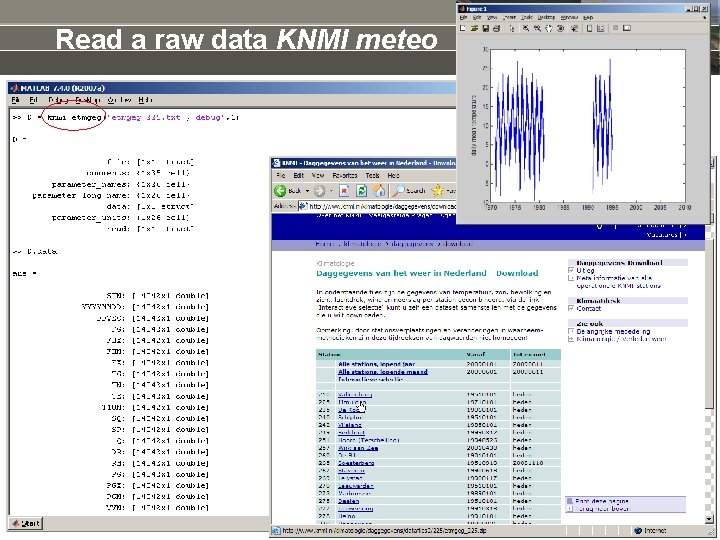This screenshot has height=540, width=720.
Task: Click the 'Deelen' station link
Action: coord(348,501)
